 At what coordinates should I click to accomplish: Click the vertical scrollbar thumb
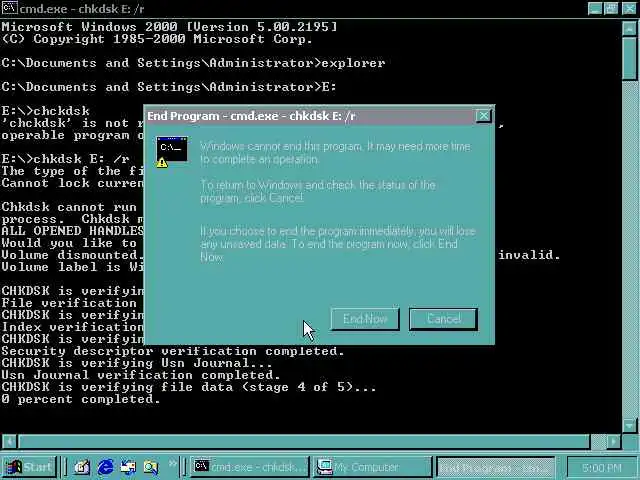pyautogui.click(x=629, y=58)
